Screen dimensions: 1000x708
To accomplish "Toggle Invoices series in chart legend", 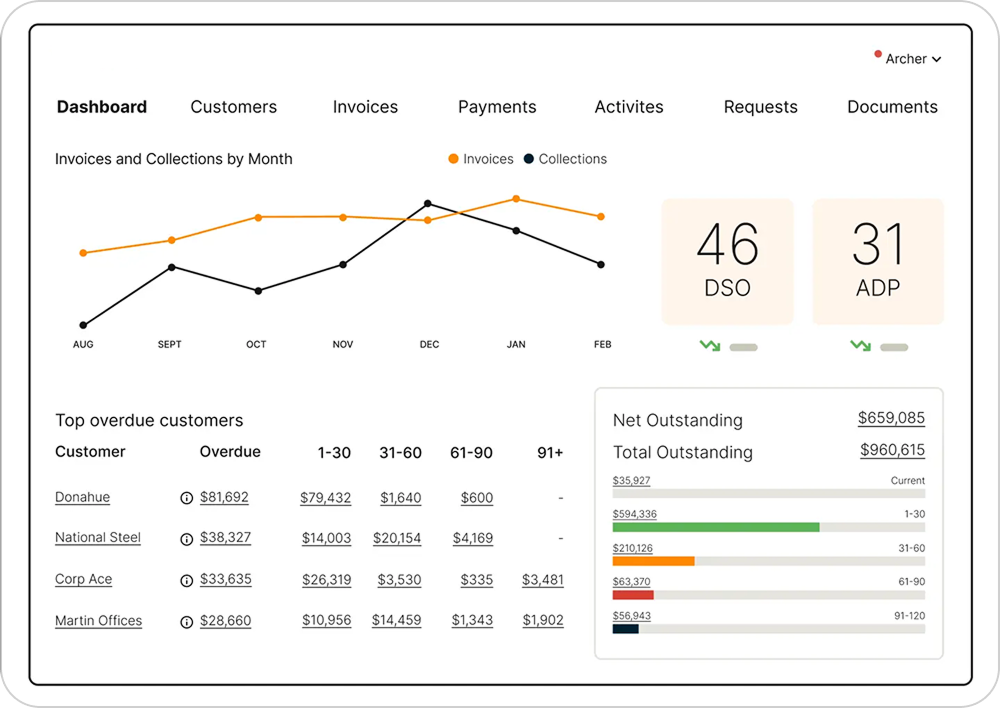I will click(480, 159).
